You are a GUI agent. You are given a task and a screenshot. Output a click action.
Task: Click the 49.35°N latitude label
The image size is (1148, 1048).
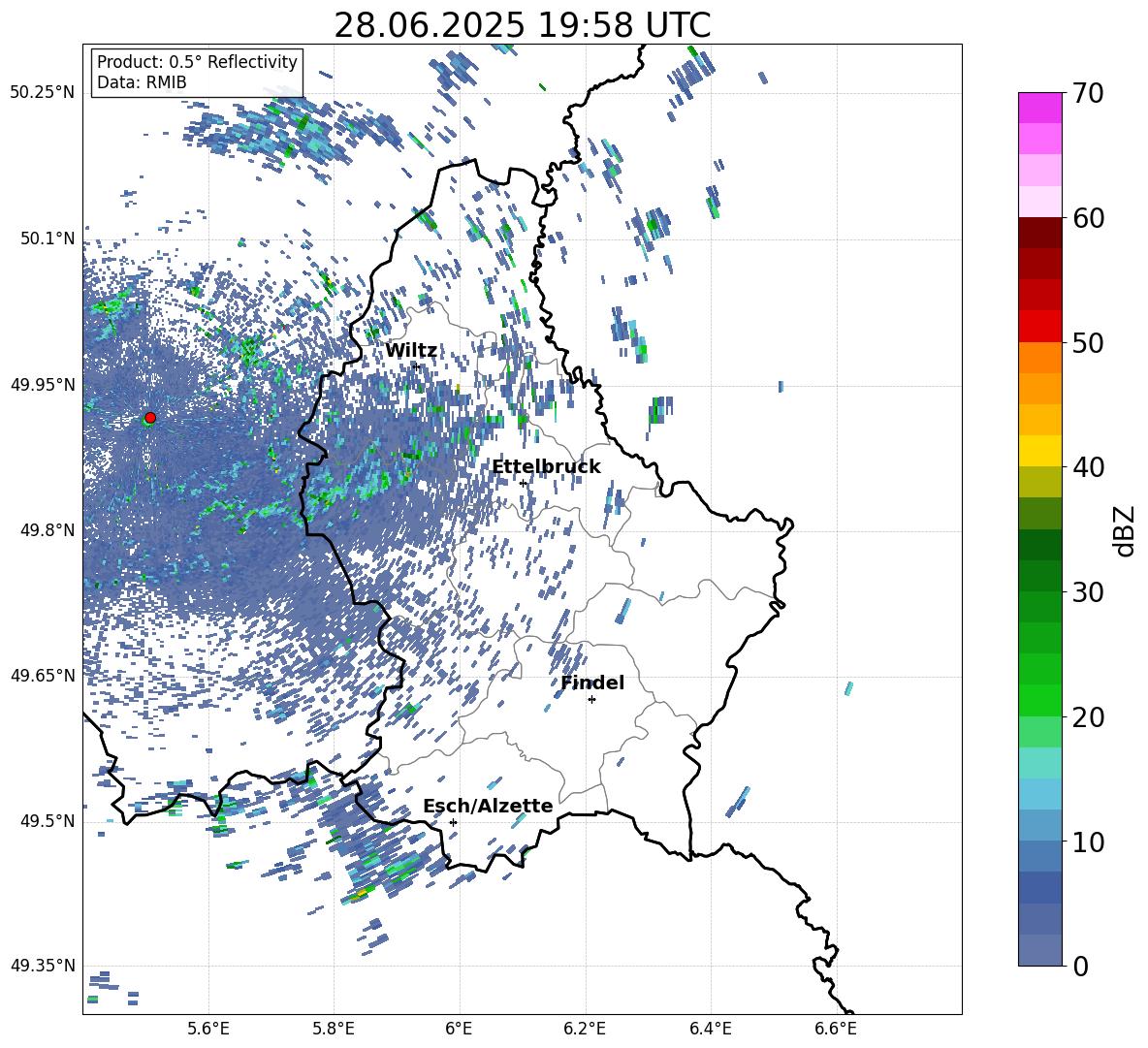43,966
